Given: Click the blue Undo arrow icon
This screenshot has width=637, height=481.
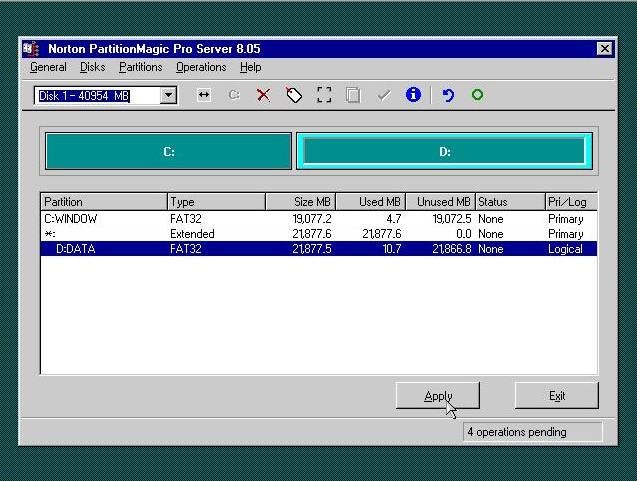Looking at the screenshot, I should (448, 95).
